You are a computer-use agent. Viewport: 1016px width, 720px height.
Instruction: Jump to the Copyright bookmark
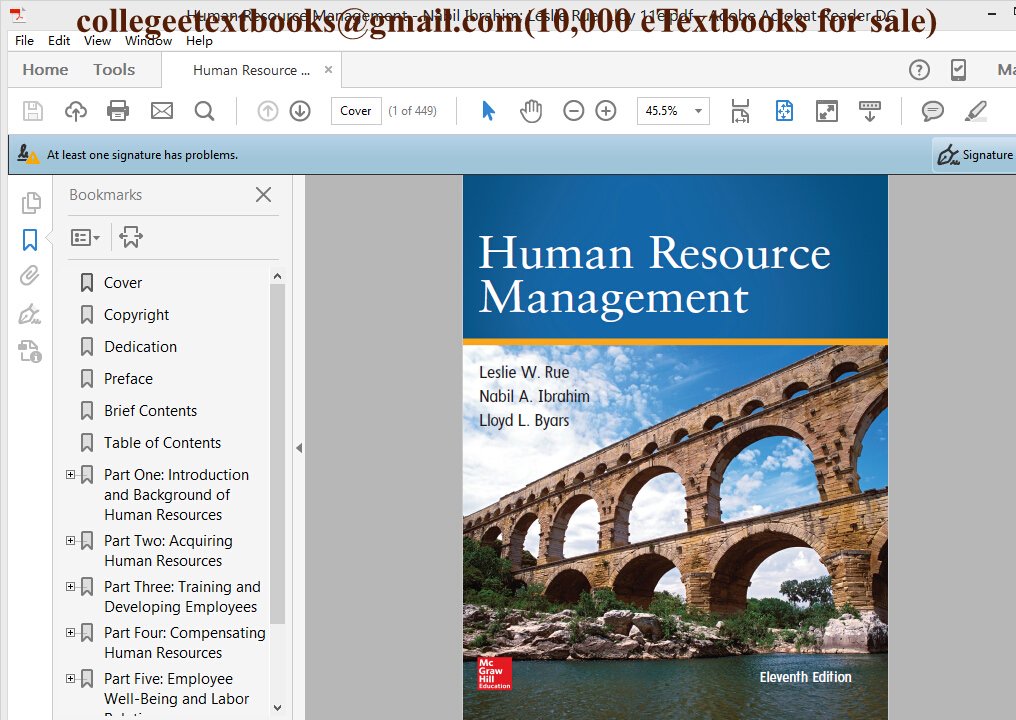136,315
